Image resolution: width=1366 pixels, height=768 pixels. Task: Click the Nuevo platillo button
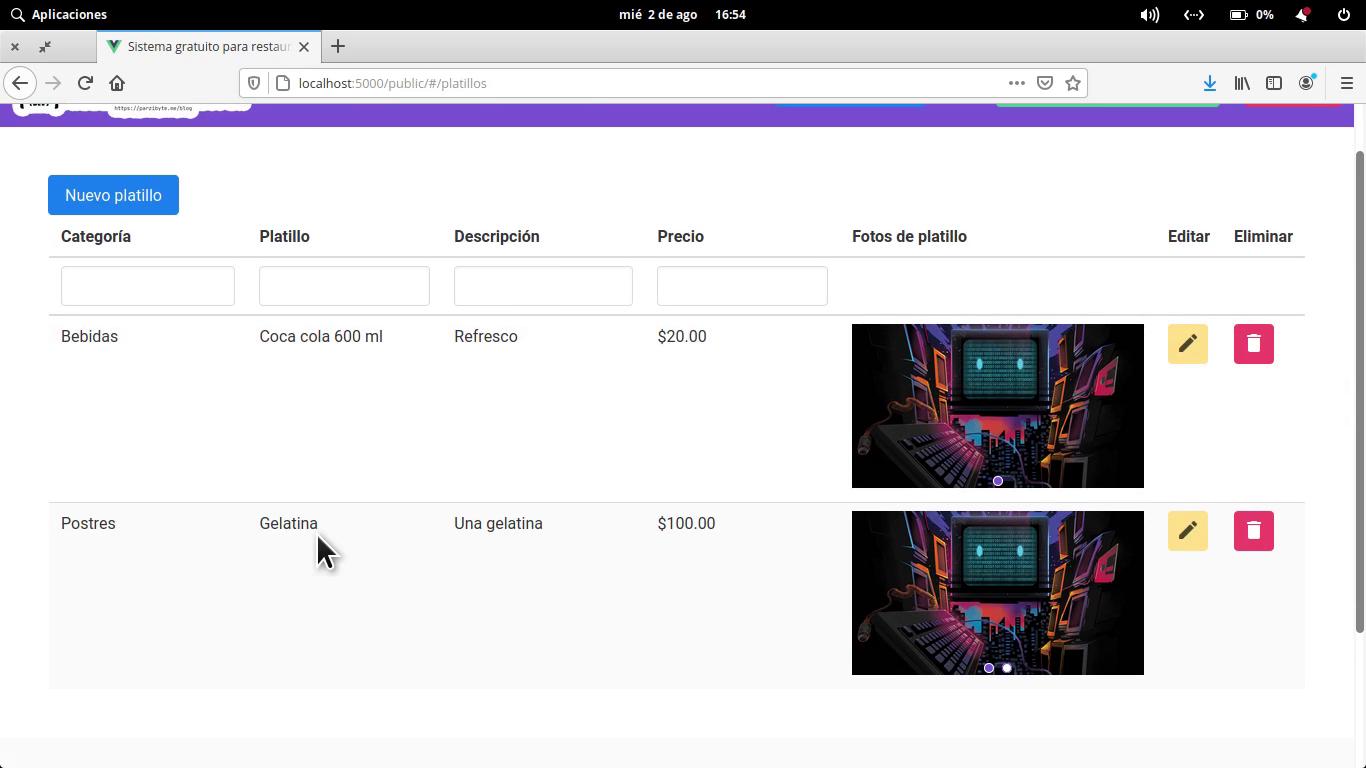[113, 195]
